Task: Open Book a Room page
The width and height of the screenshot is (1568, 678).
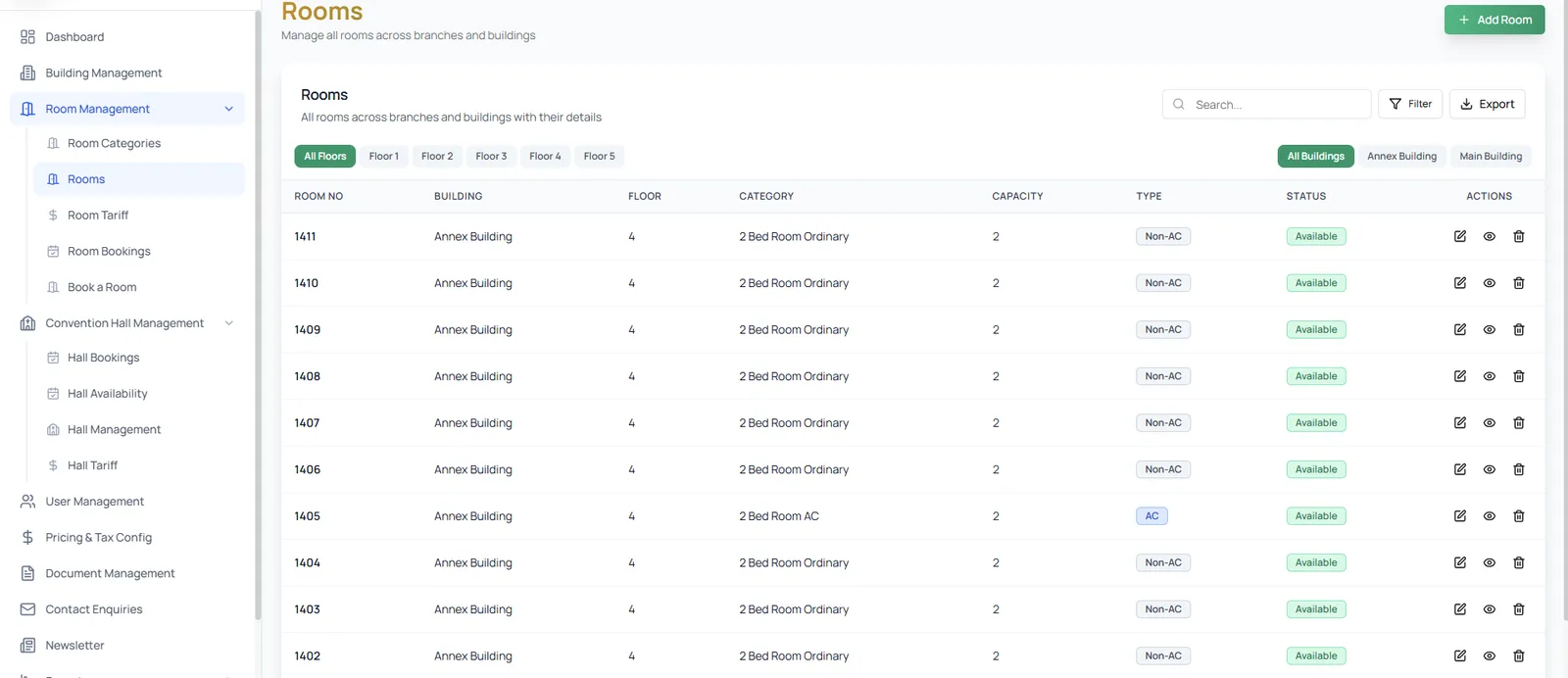Action: point(139,287)
